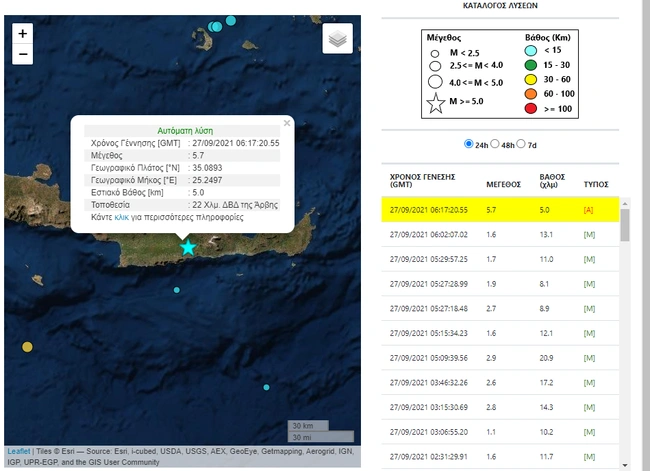Open the Leaflet attribution link
This screenshot has width=650, height=471.
point(18,450)
